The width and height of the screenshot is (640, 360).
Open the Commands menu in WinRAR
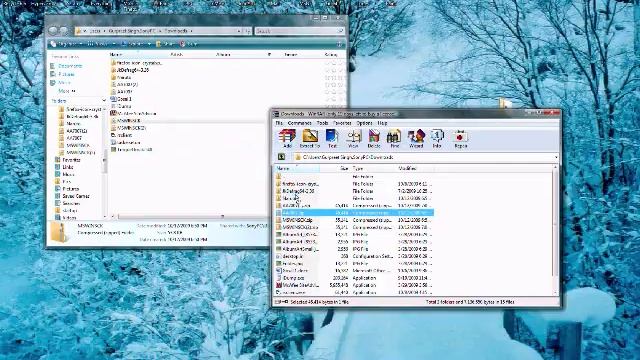point(300,123)
